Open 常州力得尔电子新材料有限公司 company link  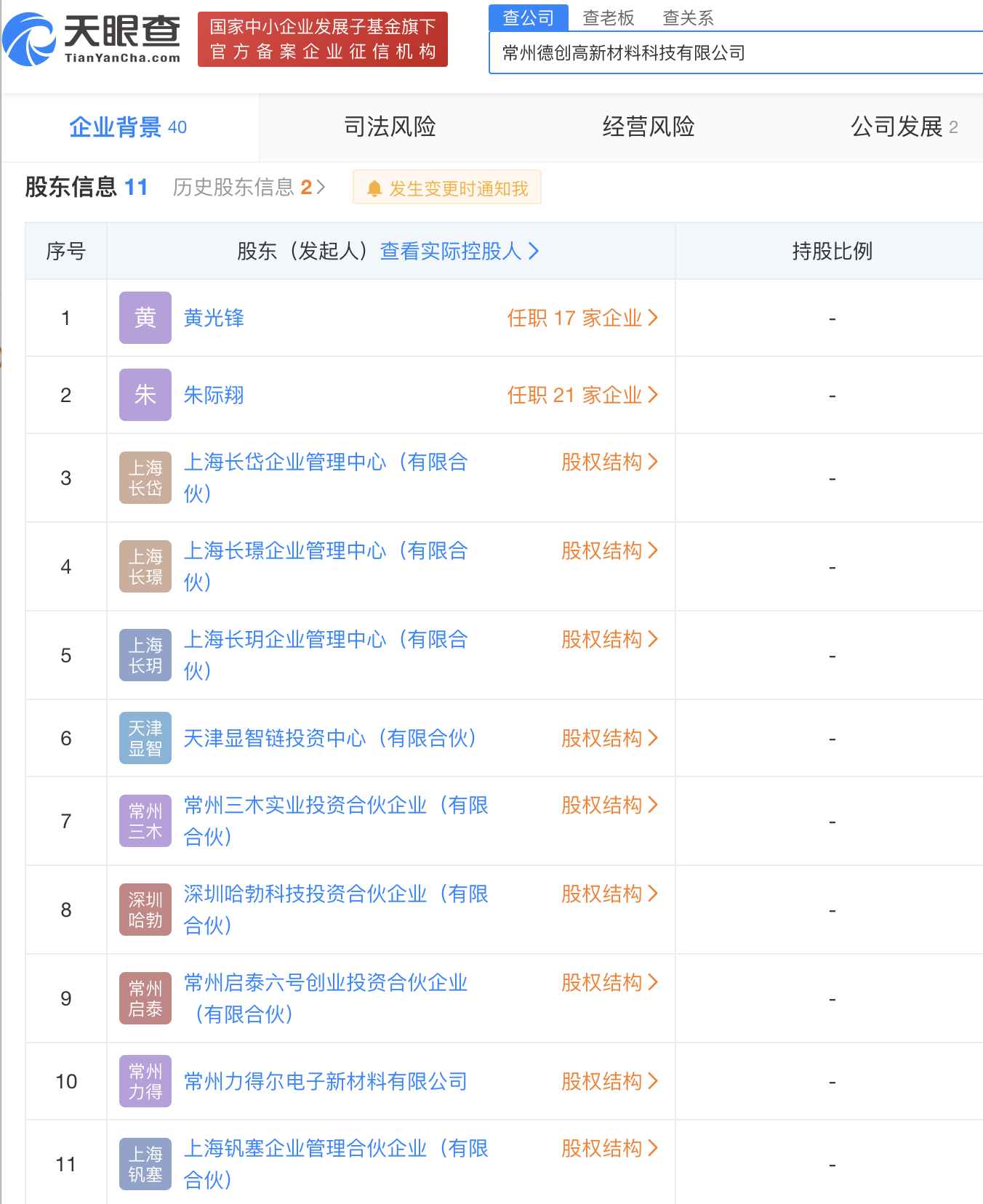pyautogui.click(x=326, y=1081)
